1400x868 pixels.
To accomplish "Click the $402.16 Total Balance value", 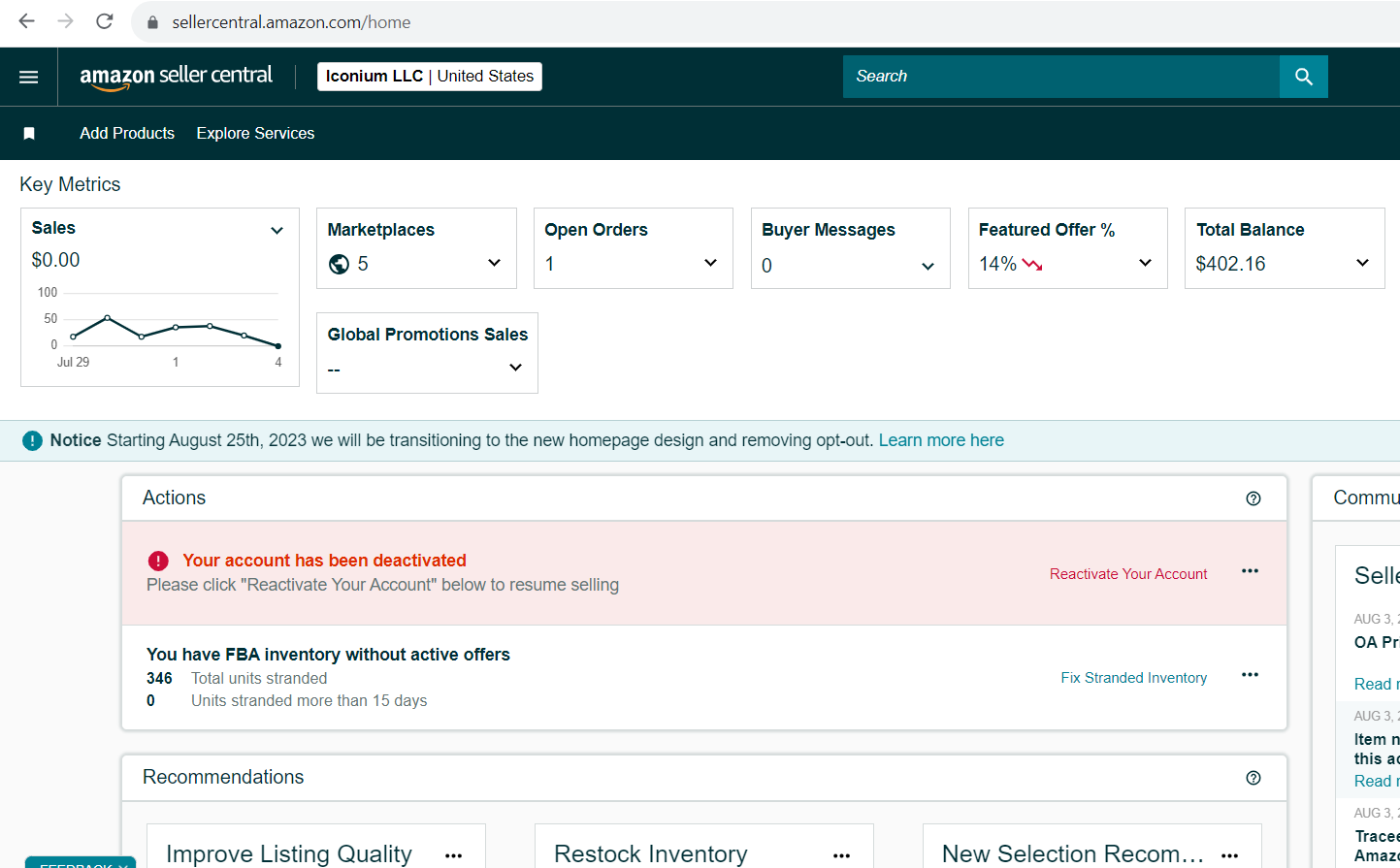I will point(1230,264).
